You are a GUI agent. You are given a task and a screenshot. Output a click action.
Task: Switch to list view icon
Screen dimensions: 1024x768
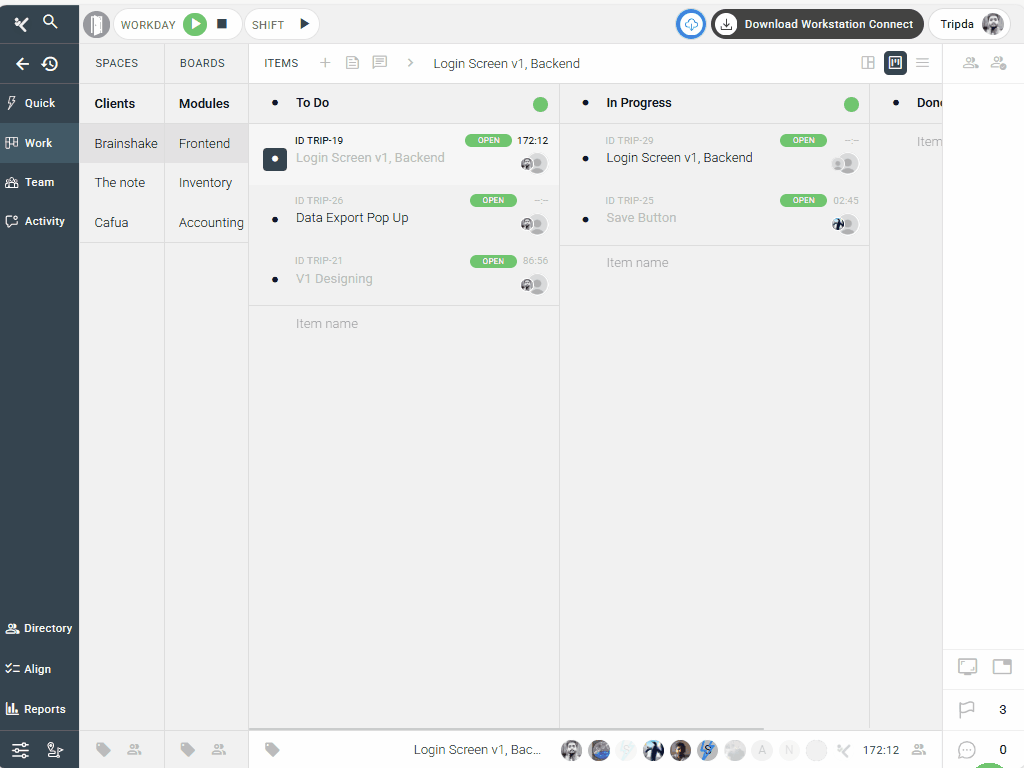pos(922,63)
